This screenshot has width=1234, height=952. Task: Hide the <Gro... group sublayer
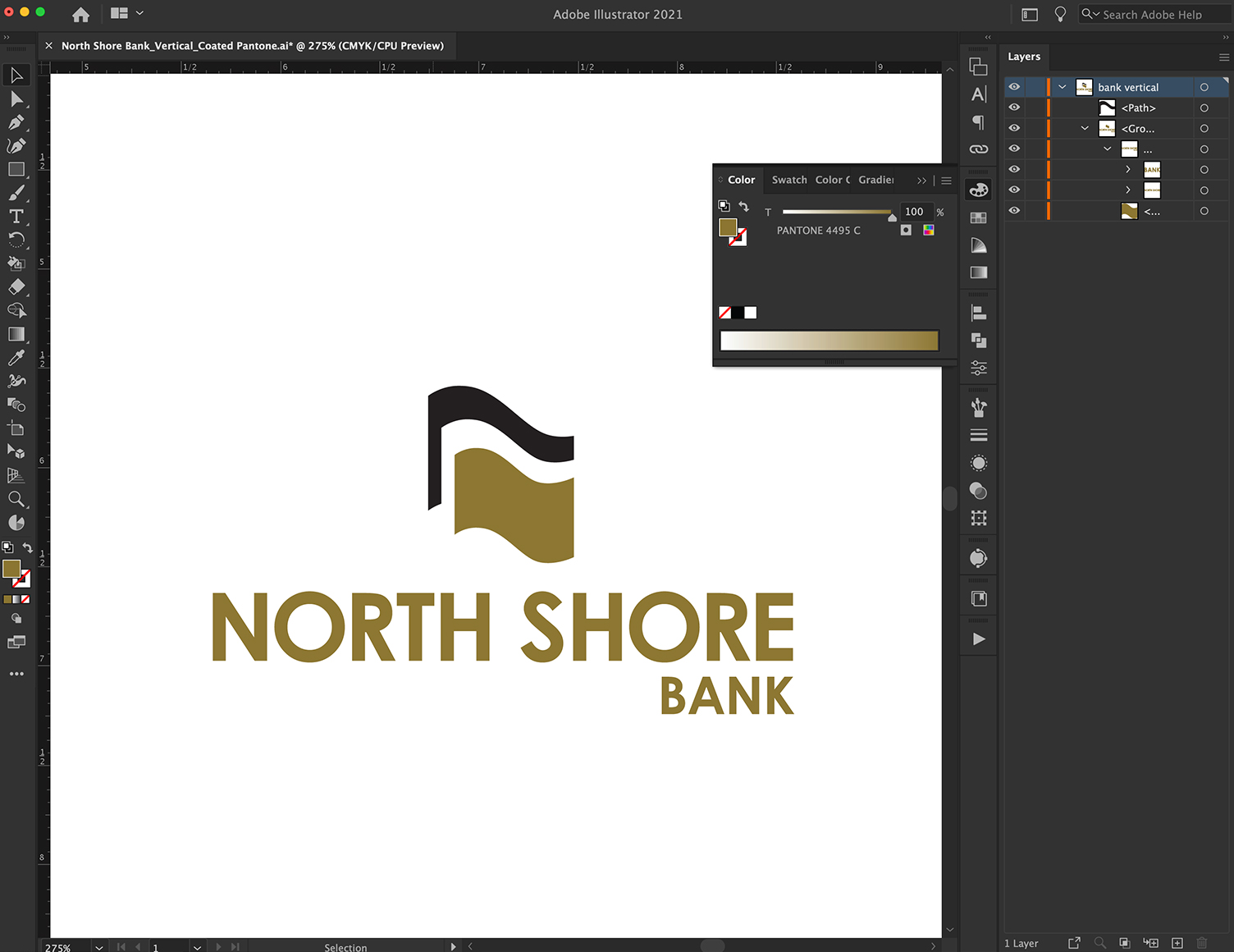[1014, 128]
